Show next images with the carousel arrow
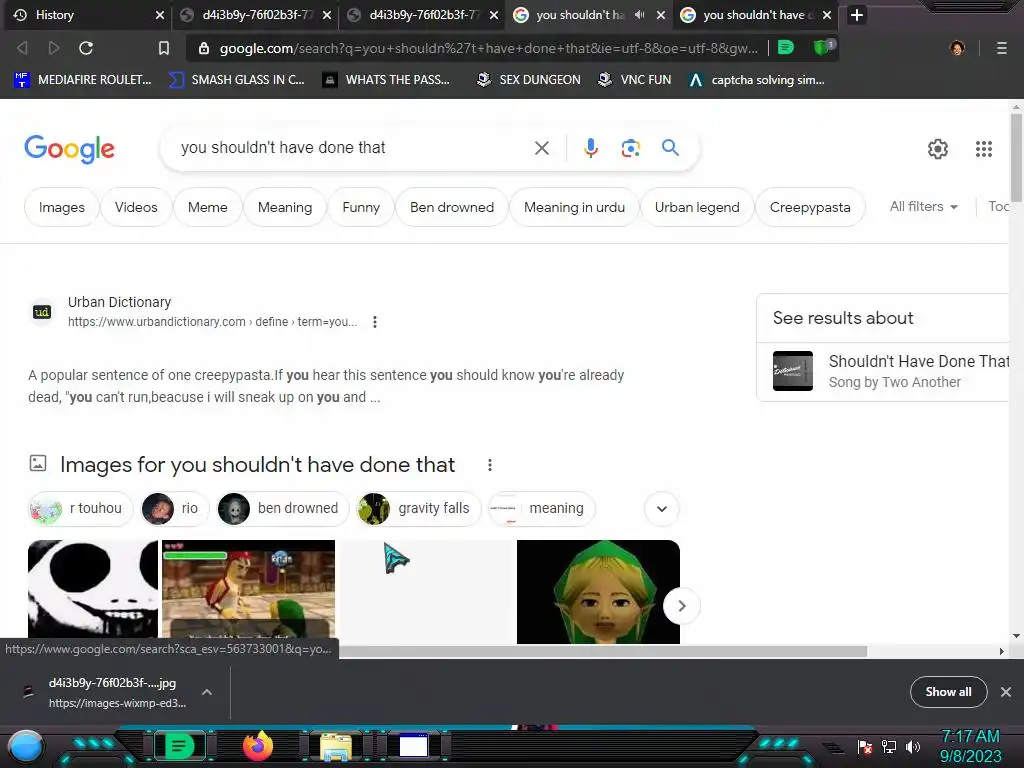Viewport: 1024px width, 768px height. coord(681,606)
